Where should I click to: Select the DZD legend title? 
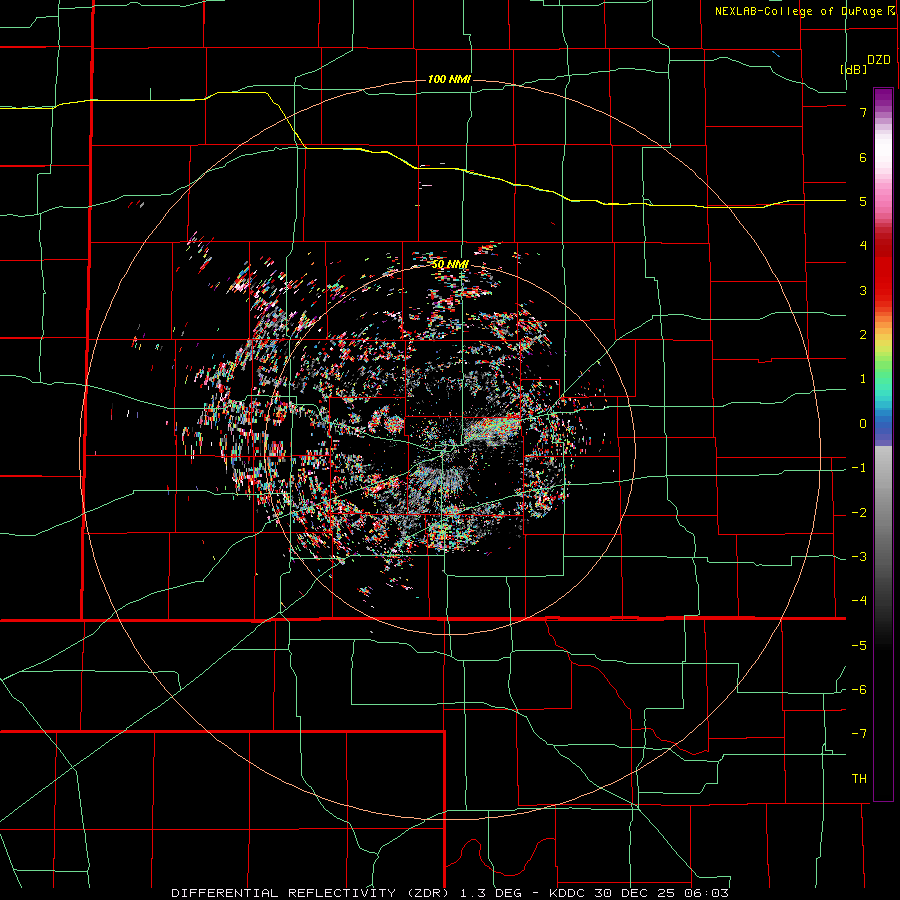point(879,60)
